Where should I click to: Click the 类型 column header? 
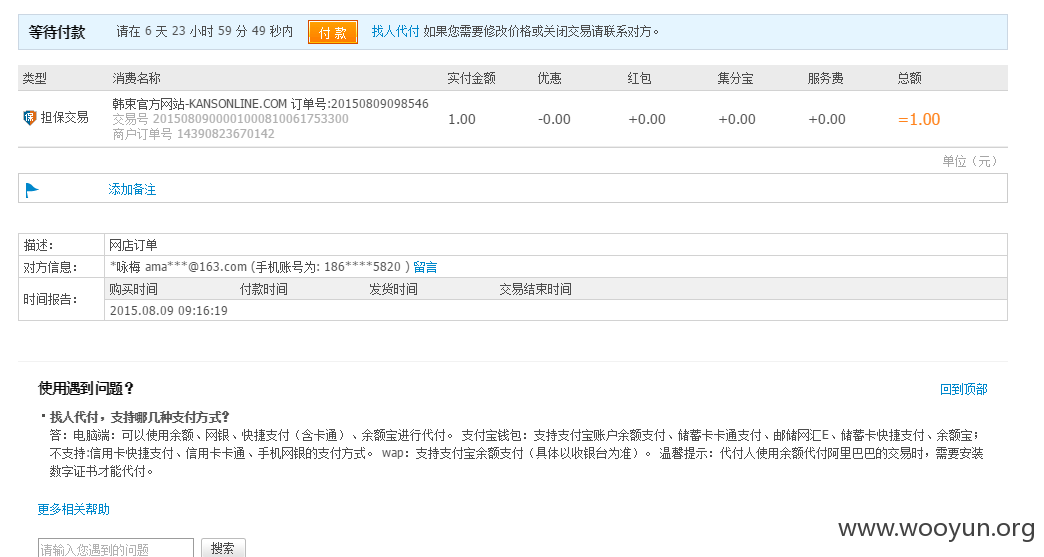point(35,79)
